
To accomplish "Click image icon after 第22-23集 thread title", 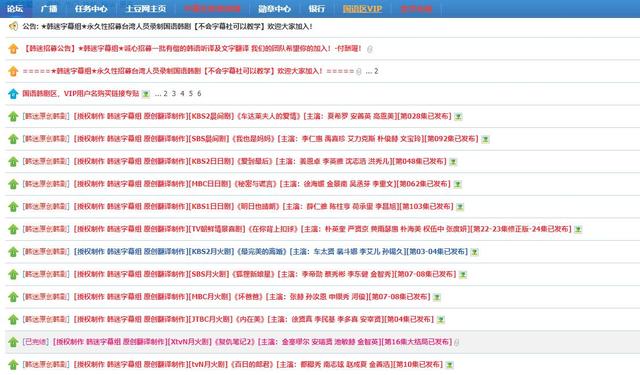I will 578,229.
